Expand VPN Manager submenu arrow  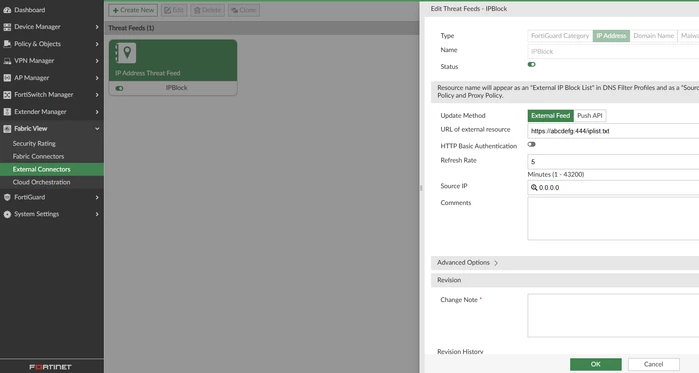97,61
